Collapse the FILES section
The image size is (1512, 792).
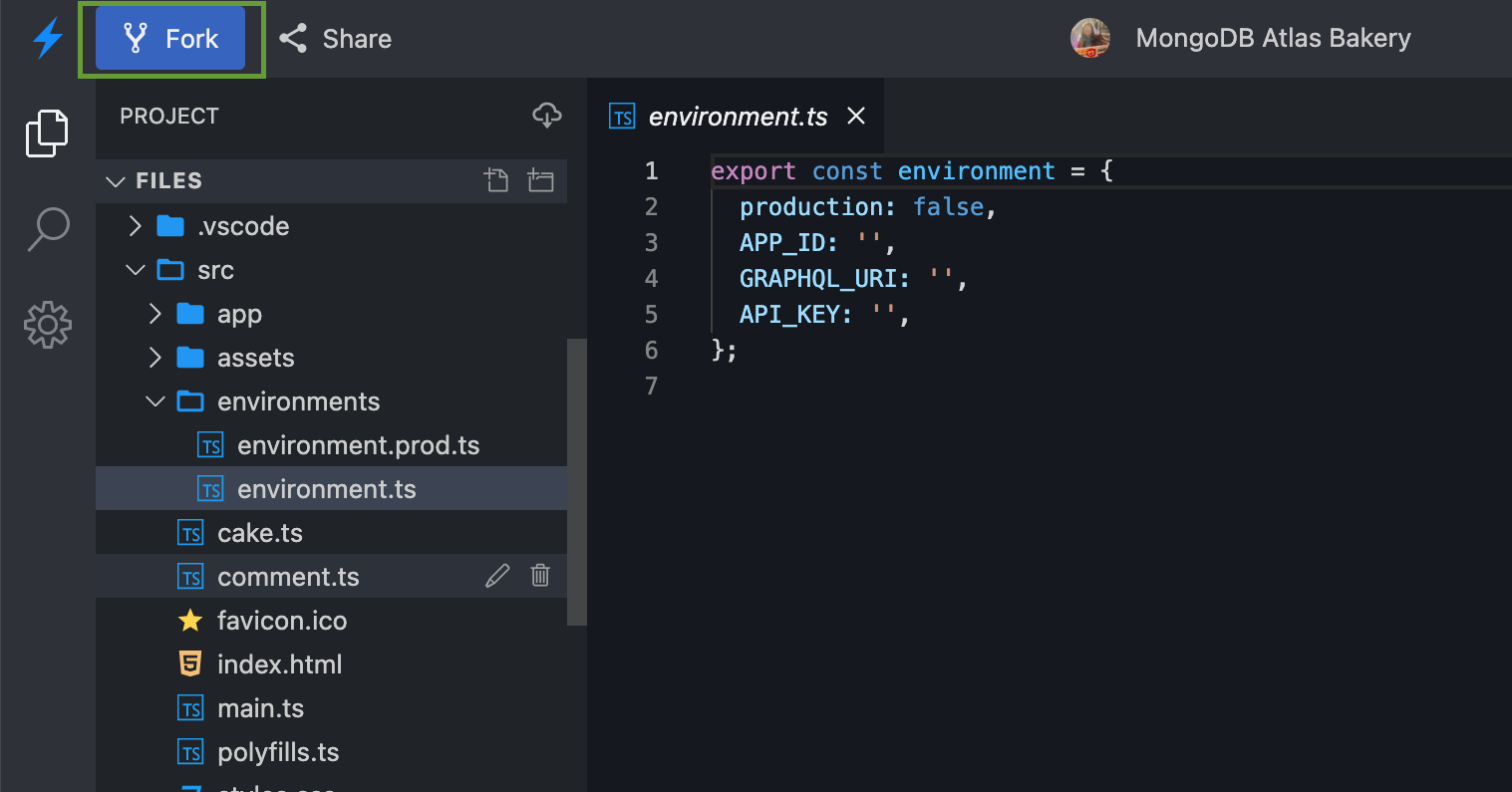coord(116,180)
